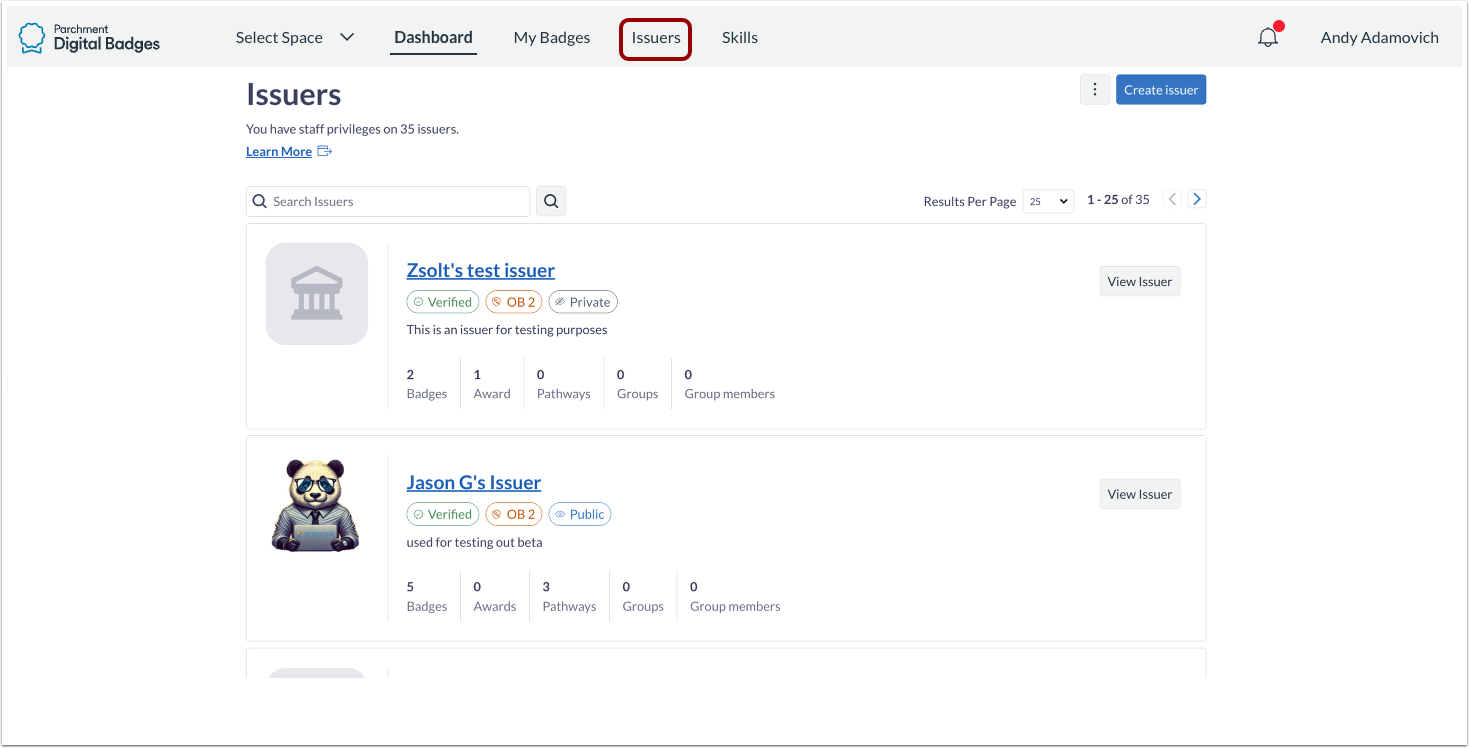This screenshot has width=1469, height=748.
Task: Switch to the My Badges tab
Action: [551, 37]
